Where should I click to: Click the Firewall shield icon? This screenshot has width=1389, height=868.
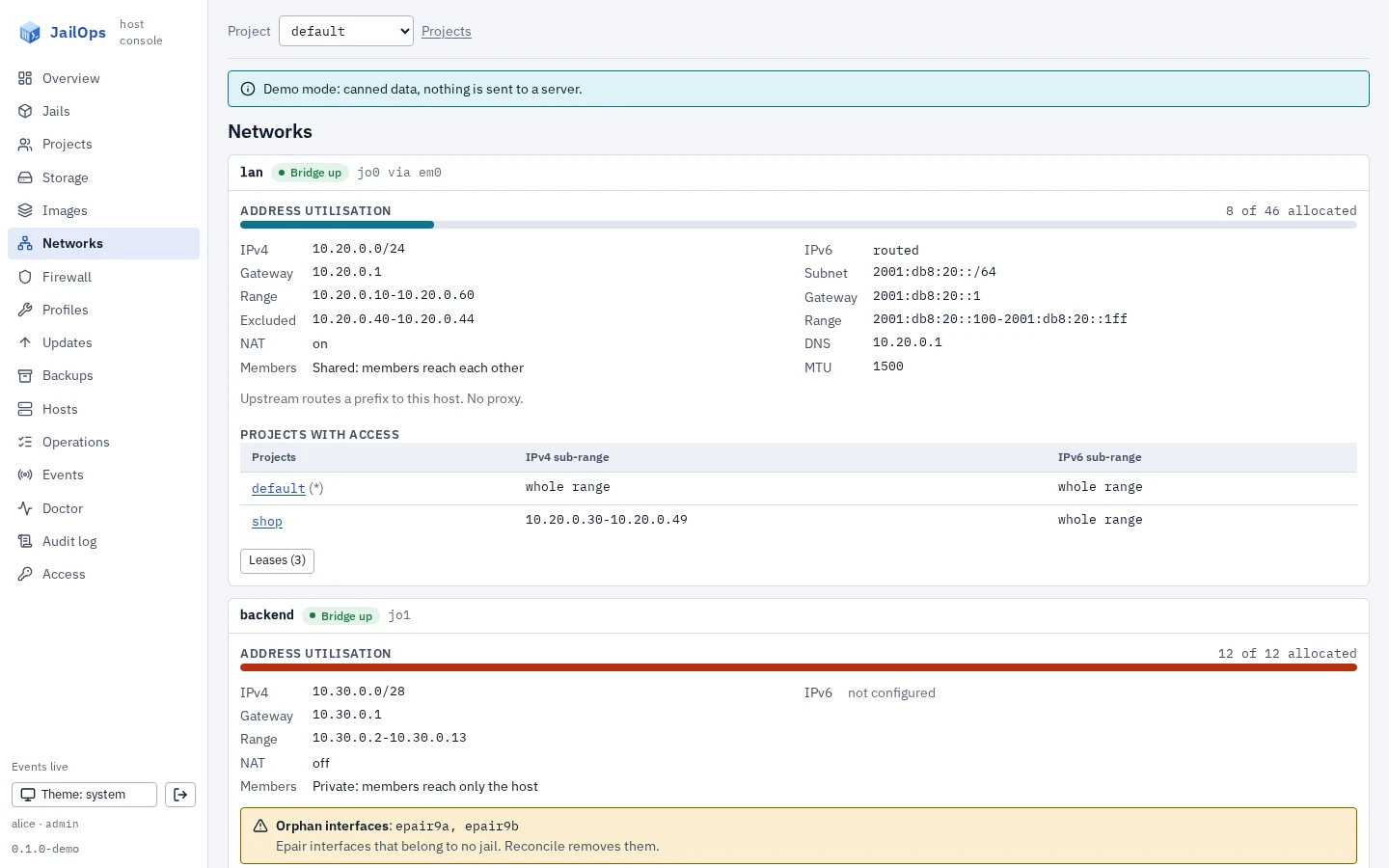click(x=25, y=277)
